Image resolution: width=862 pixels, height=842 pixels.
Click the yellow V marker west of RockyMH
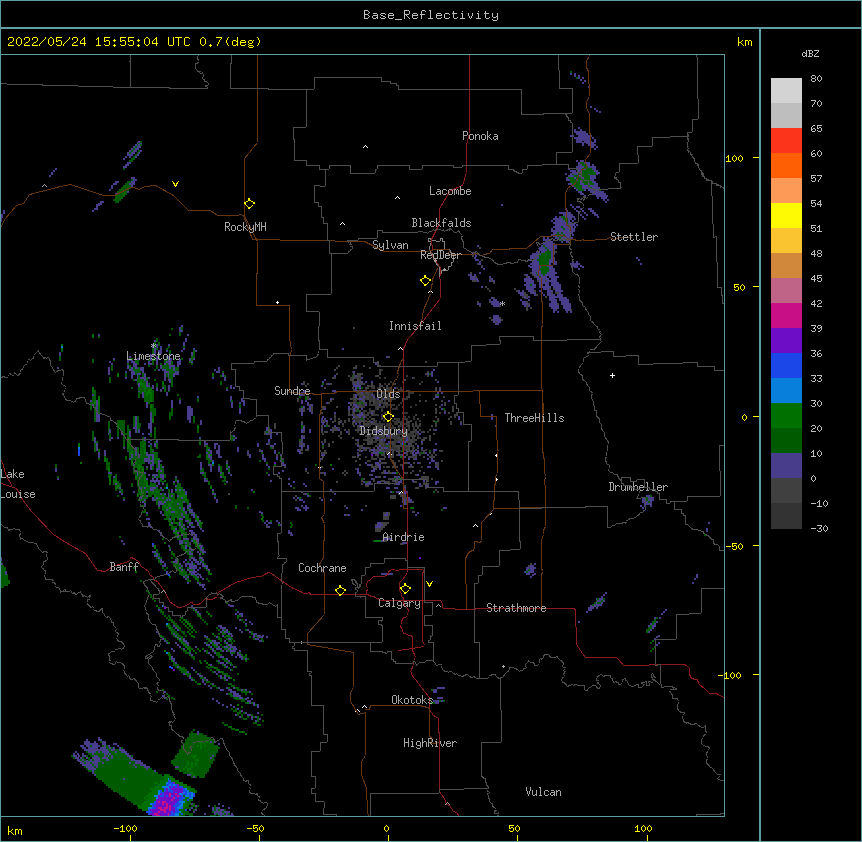(175, 184)
